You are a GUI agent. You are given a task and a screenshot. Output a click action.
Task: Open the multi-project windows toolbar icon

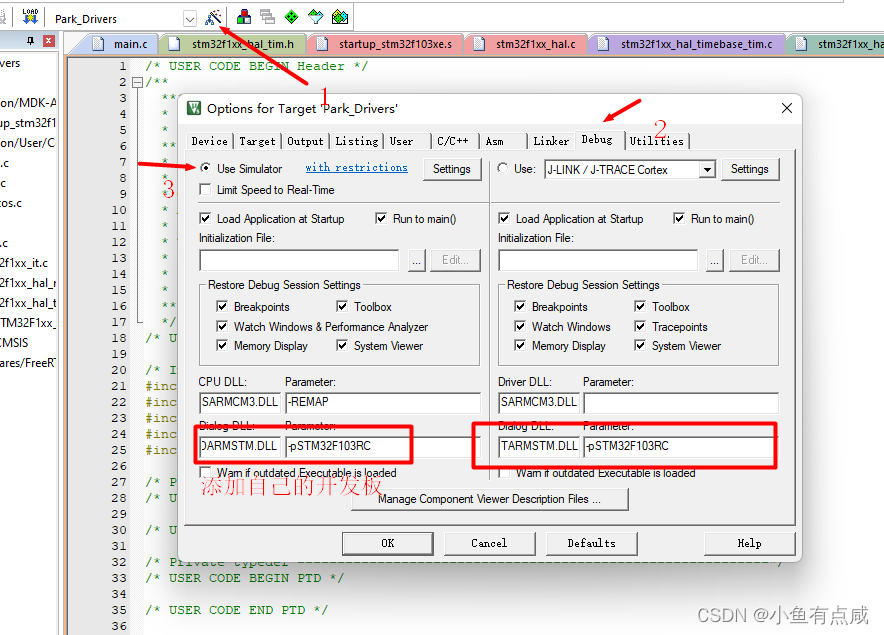point(267,17)
